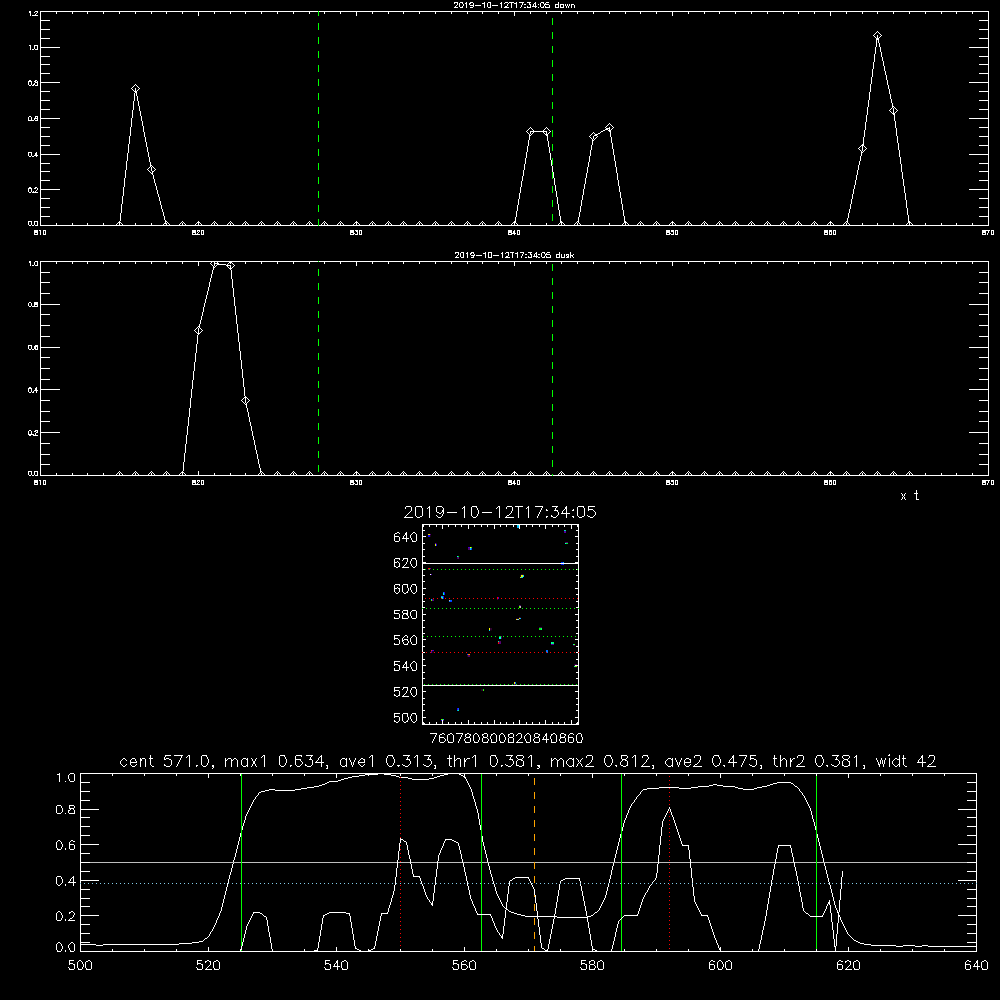
Task: Click the solid horizontal 0.5 line in bottom plot
Action: [529, 862]
